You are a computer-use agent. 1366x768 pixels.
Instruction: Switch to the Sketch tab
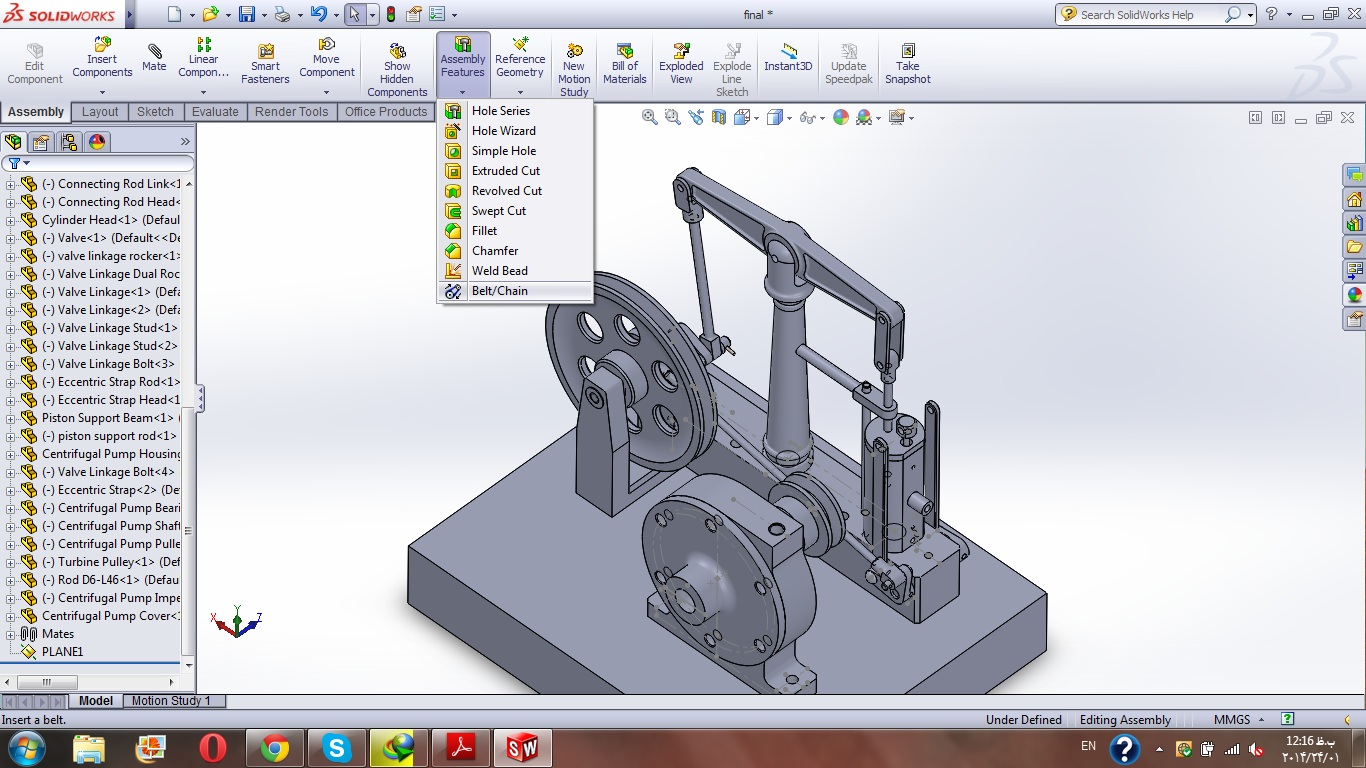(155, 112)
